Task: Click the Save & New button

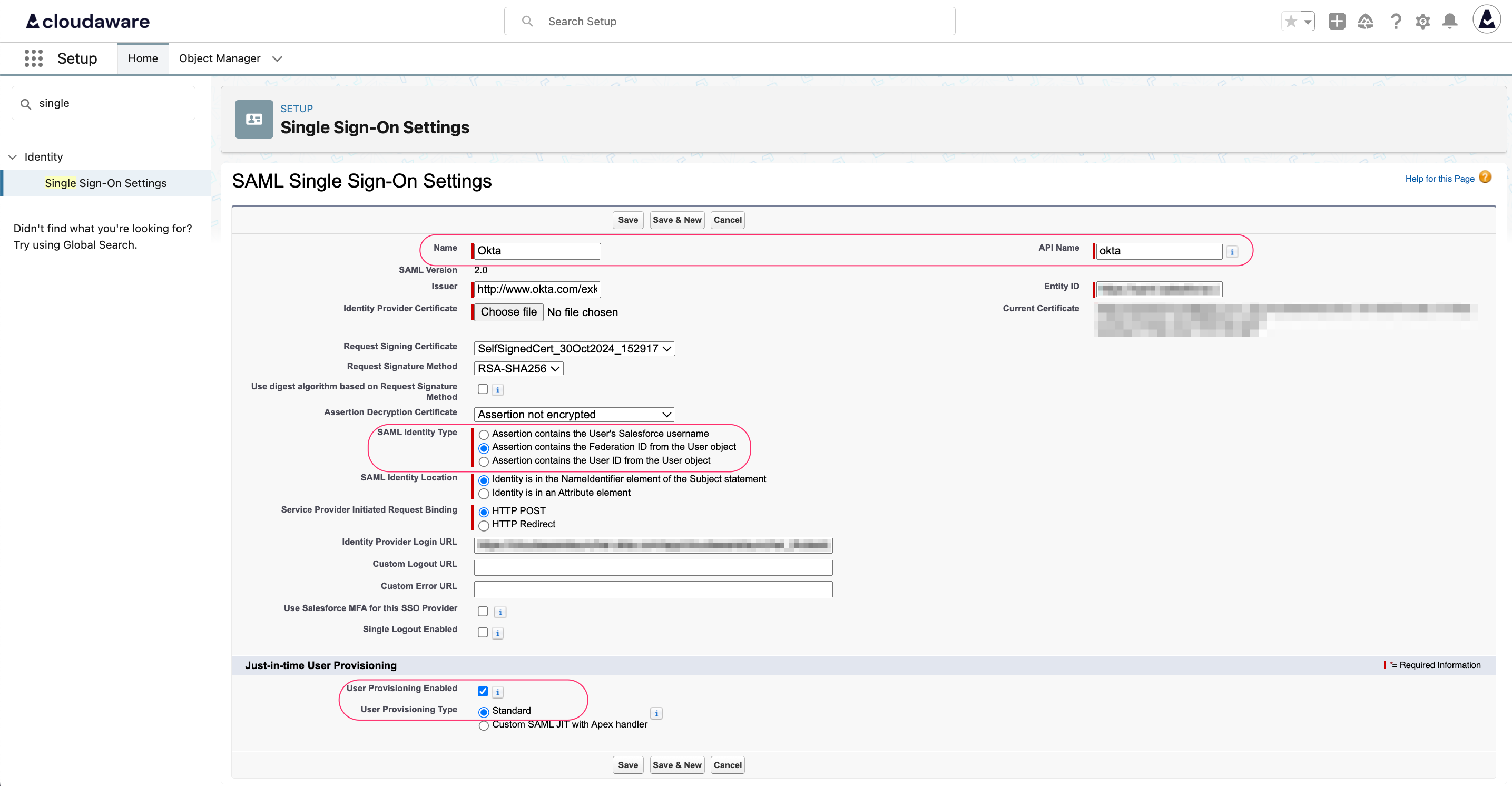Action: [x=676, y=220]
